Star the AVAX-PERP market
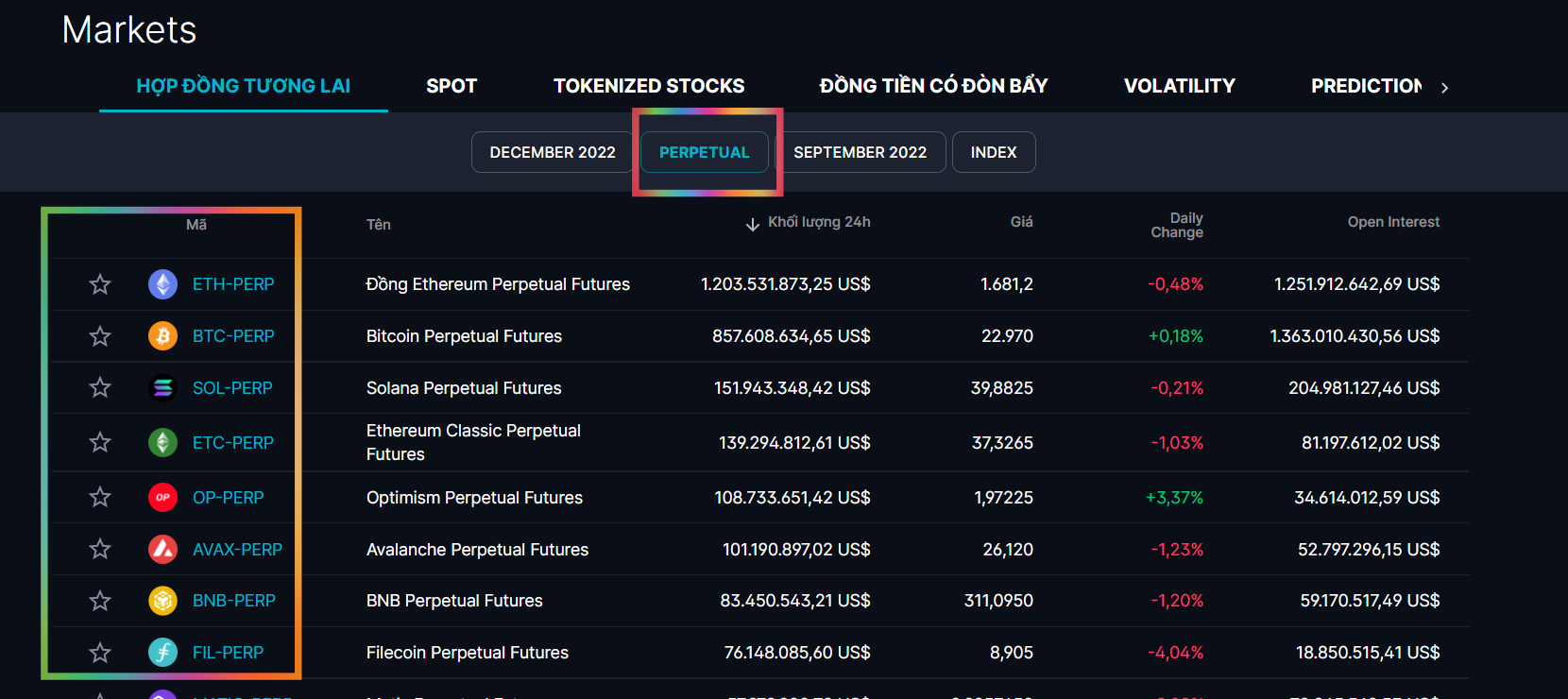The height and width of the screenshot is (699, 1568). (x=100, y=549)
